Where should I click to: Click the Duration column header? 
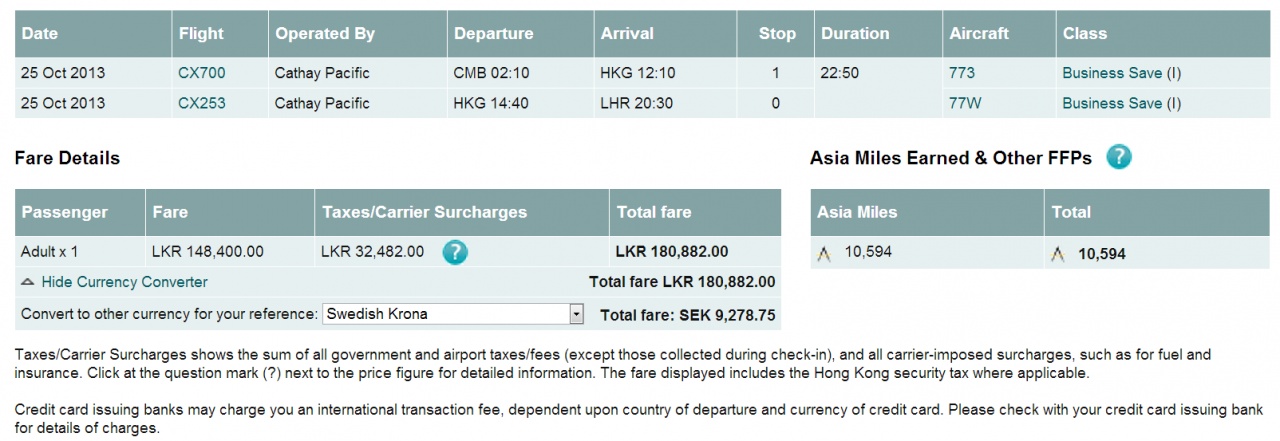pos(855,34)
